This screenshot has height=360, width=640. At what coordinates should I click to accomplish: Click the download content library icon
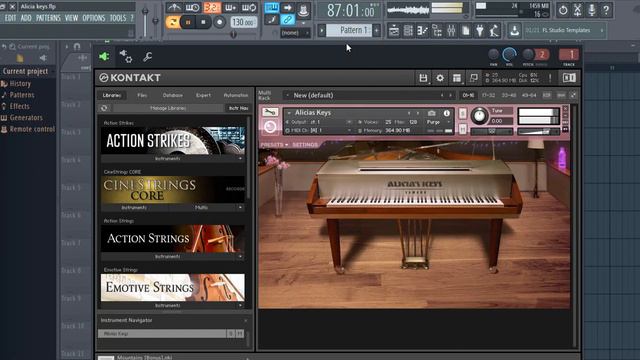point(514,31)
